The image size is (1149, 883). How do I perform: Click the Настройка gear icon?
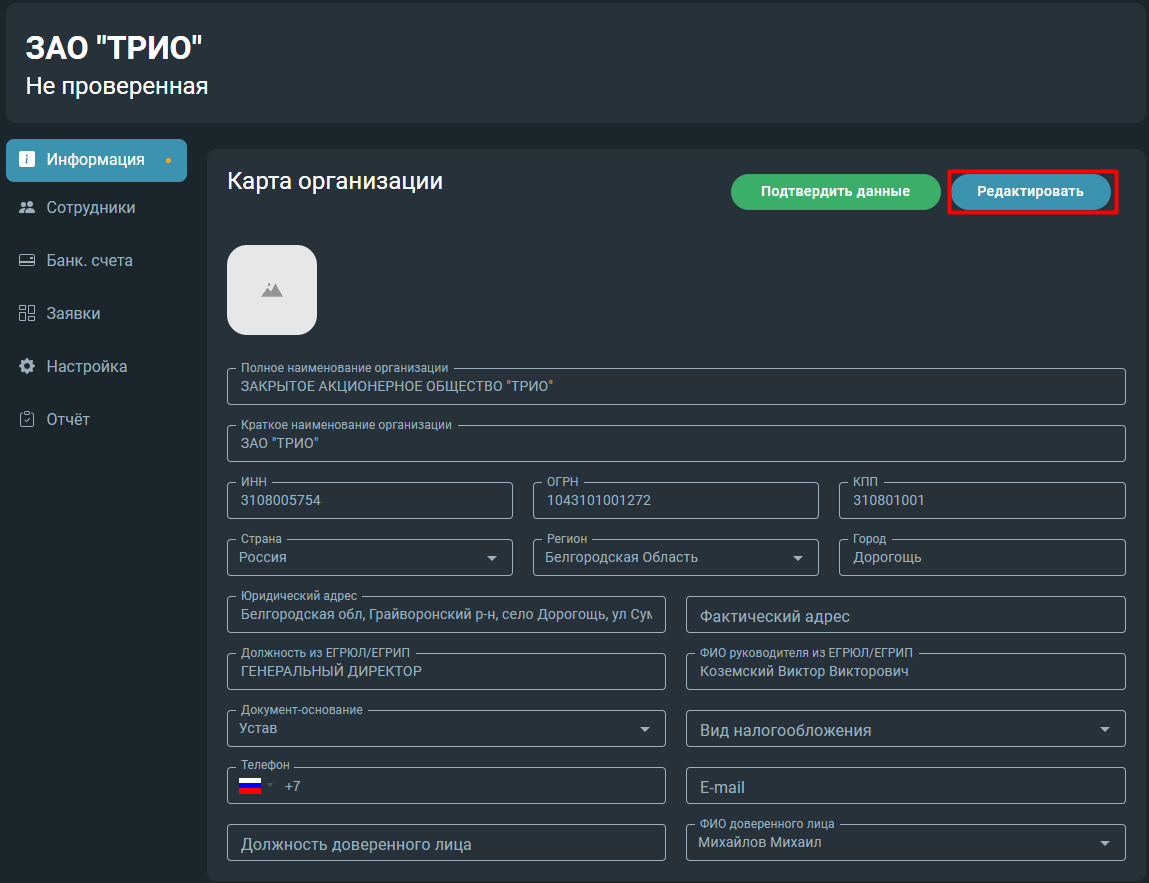27,366
